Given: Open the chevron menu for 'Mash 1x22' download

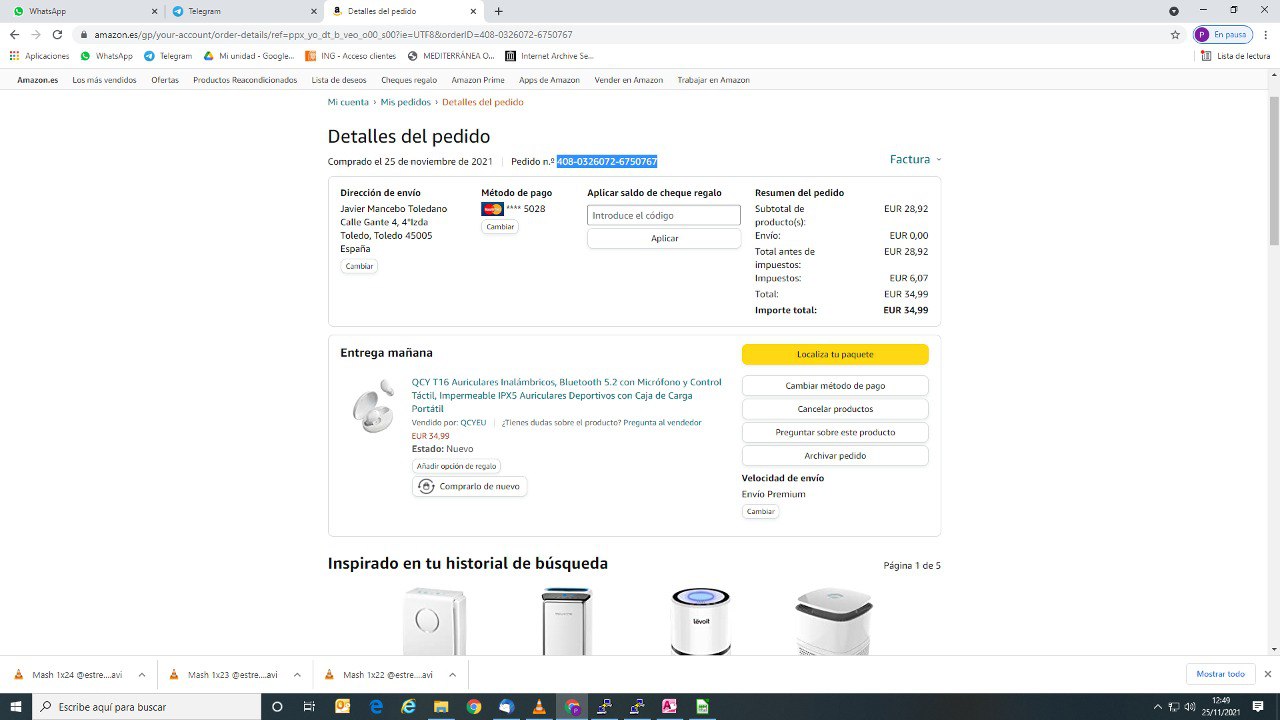Looking at the screenshot, I should [452, 675].
